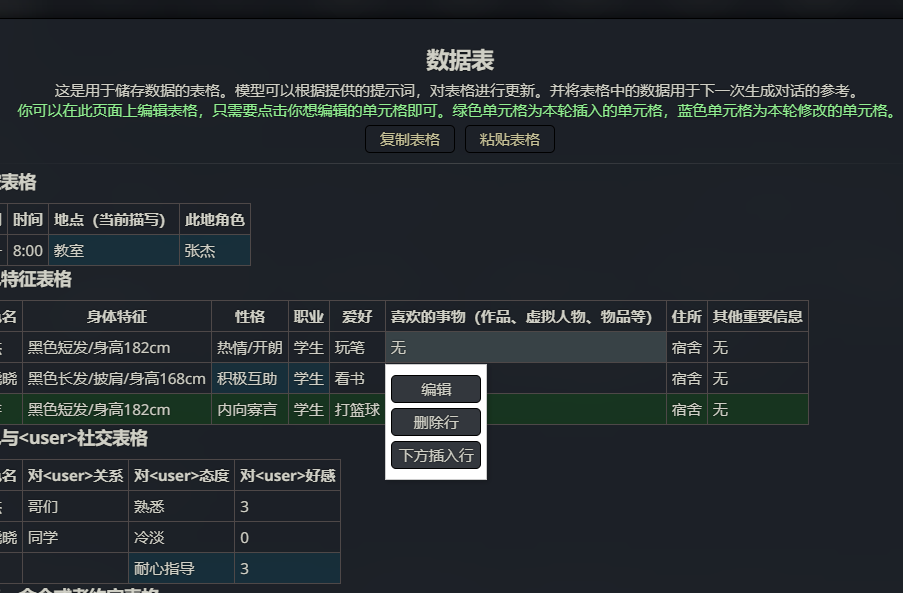
Task: Click the 张杰 character cell
Action: (214, 251)
